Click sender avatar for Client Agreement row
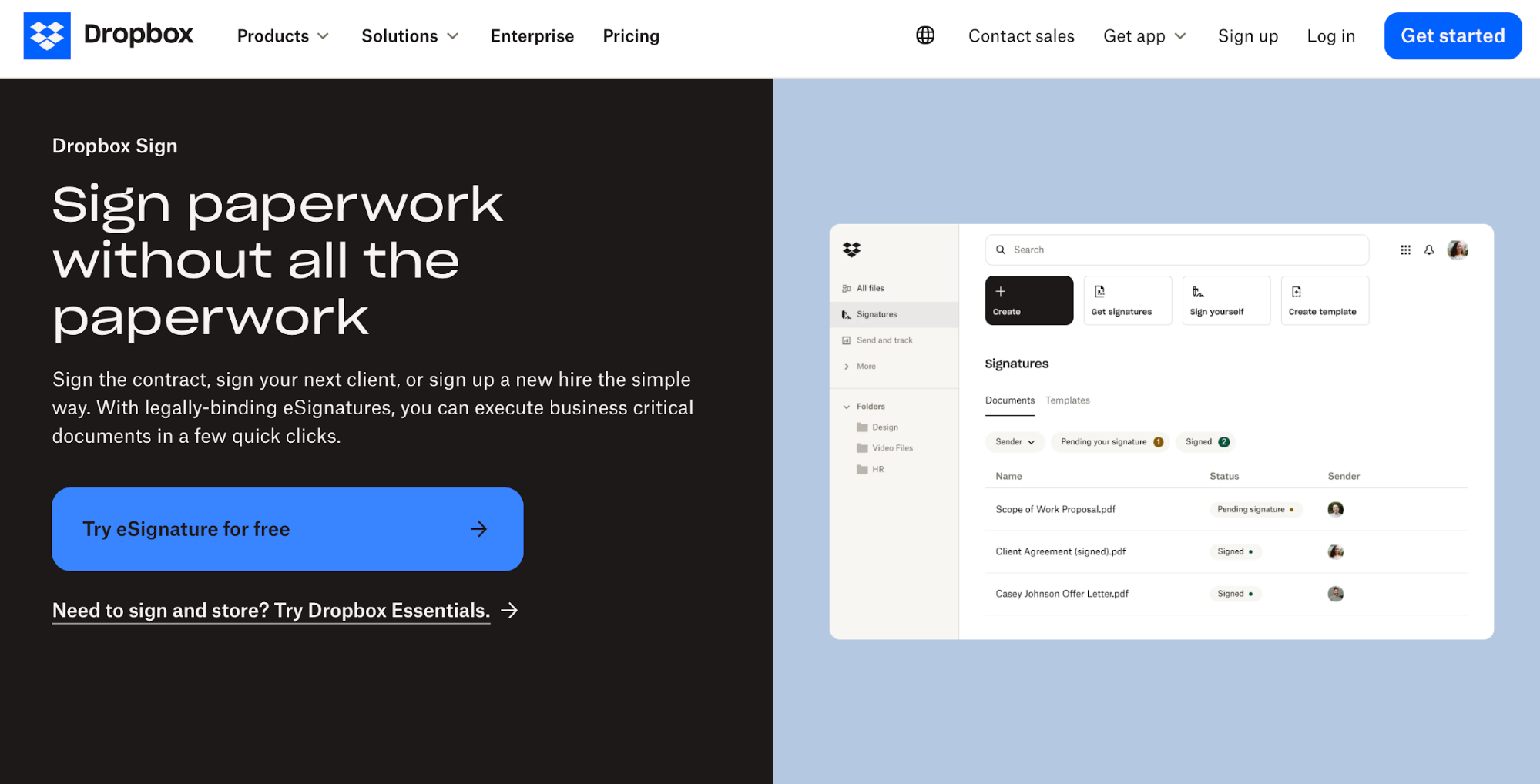Viewport: 1540px width, 784px height. [1336, 551]
